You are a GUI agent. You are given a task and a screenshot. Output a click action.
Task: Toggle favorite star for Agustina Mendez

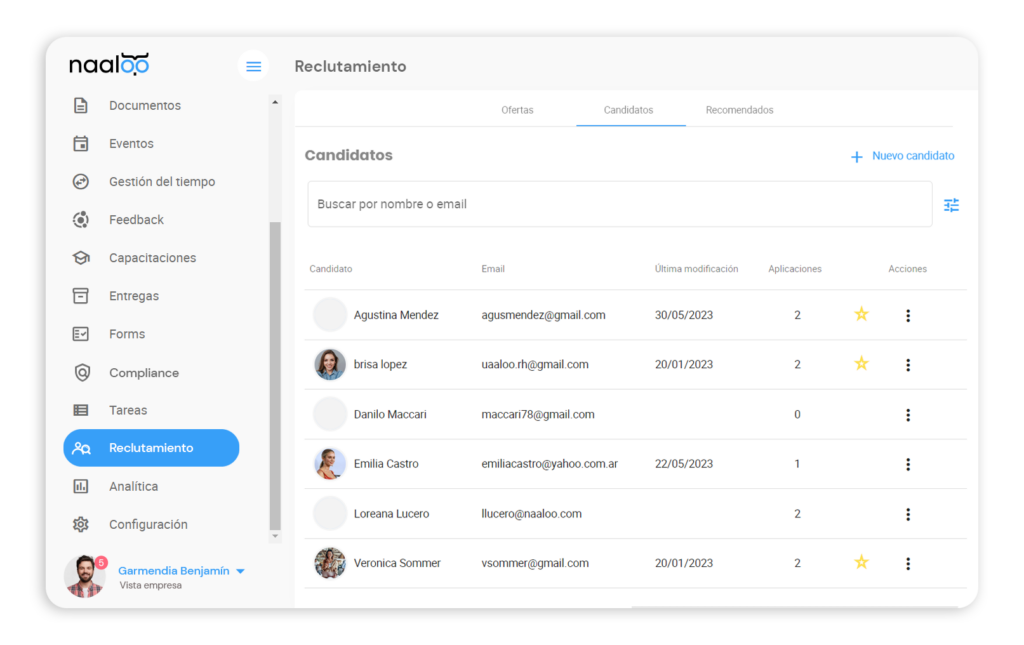coord(861,314)
